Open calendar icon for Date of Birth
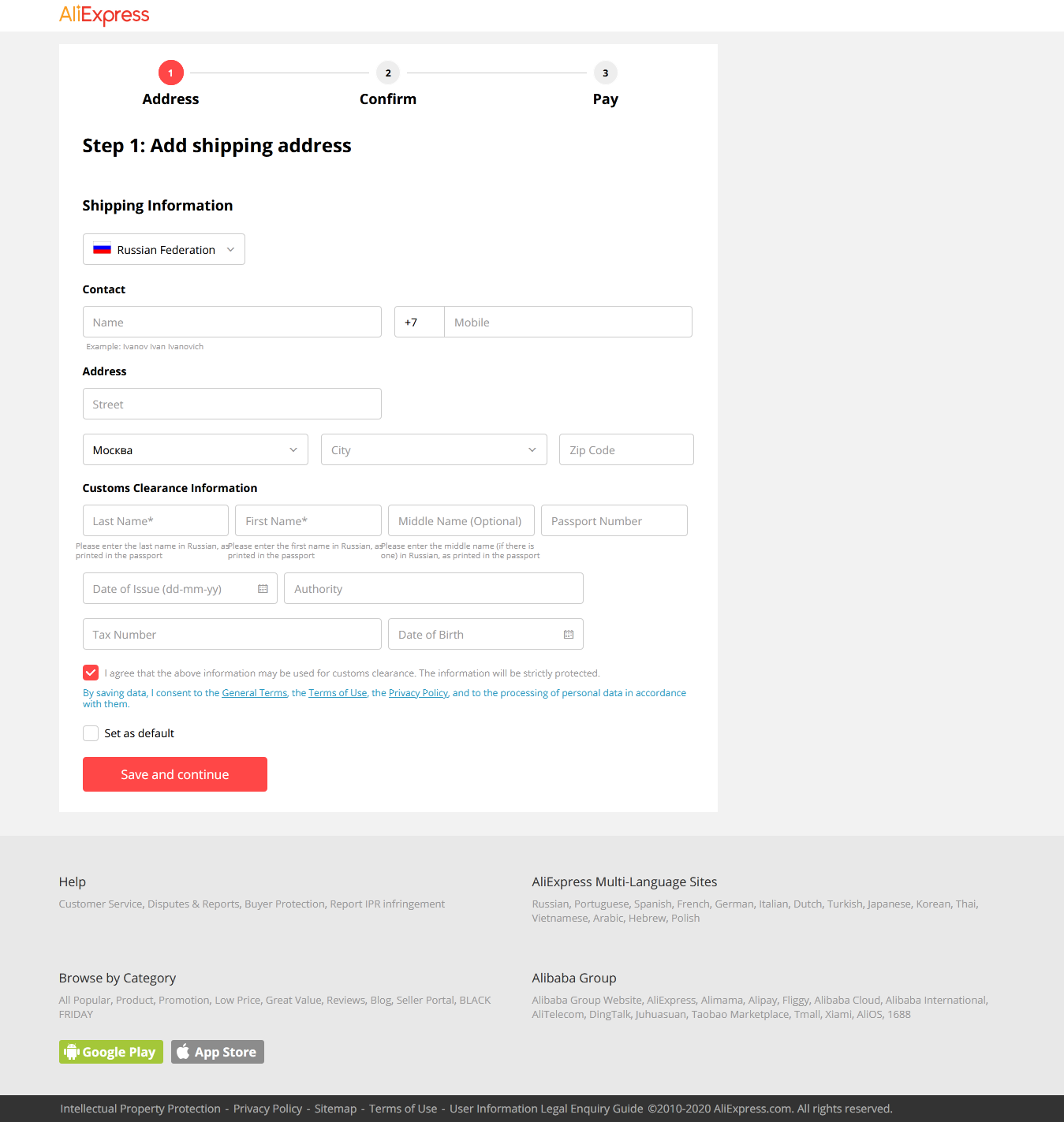The width and height of the screenshot is (1064, 1122). (x=569, y=635)
